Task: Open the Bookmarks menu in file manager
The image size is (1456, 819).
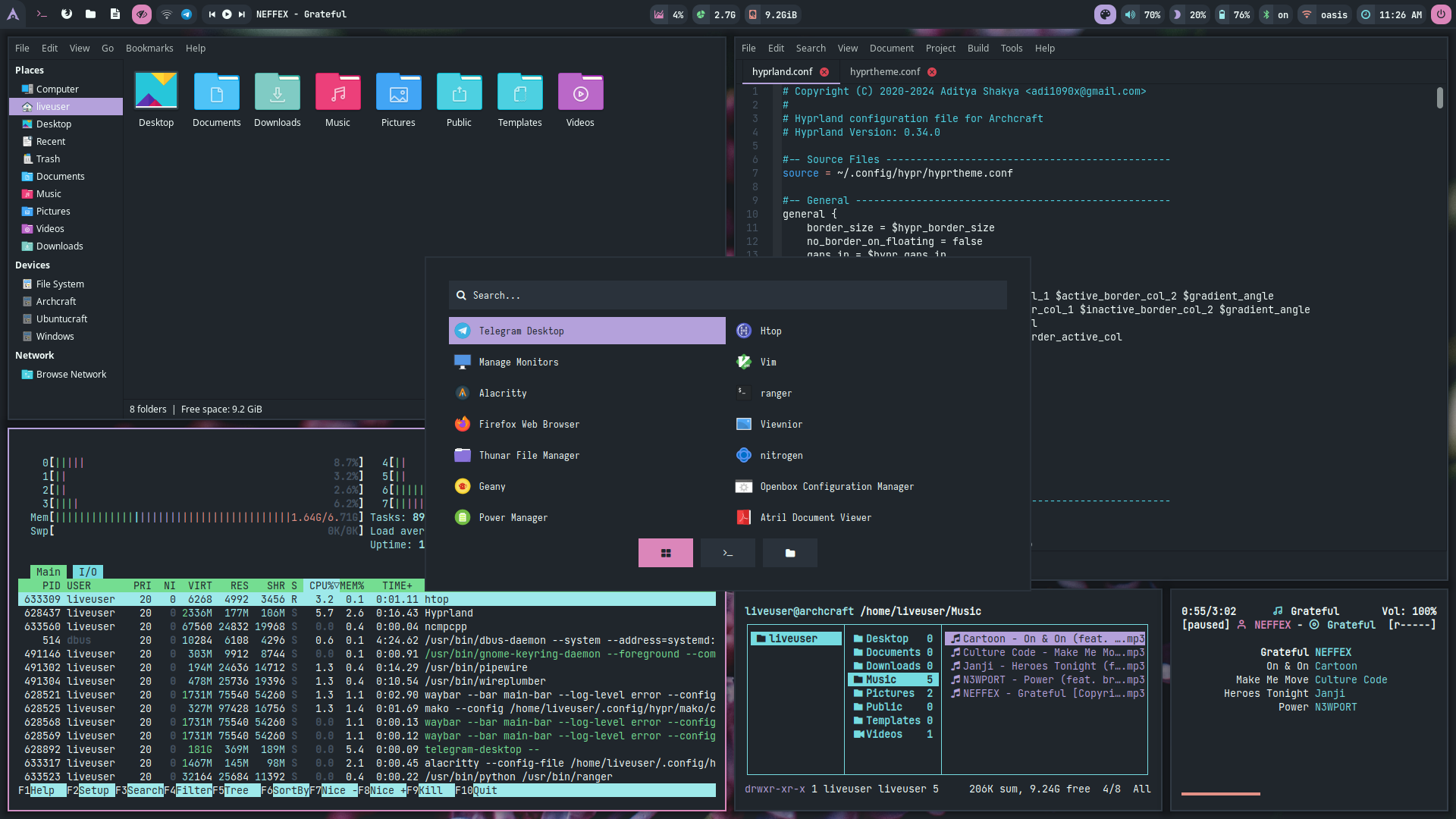Action: [149, 48]
